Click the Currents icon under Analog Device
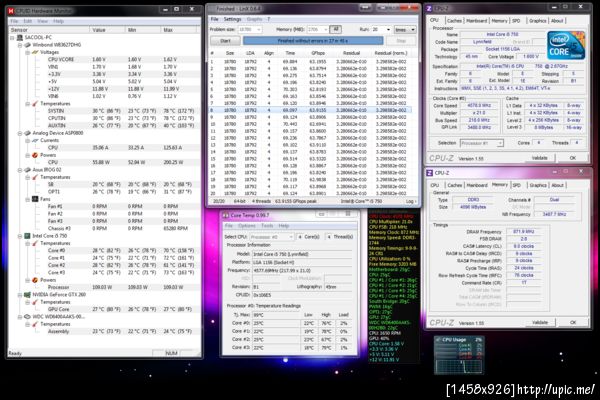The height and width of the screenshot is (400, 600). pyautogui.click(x=35, y=140)
